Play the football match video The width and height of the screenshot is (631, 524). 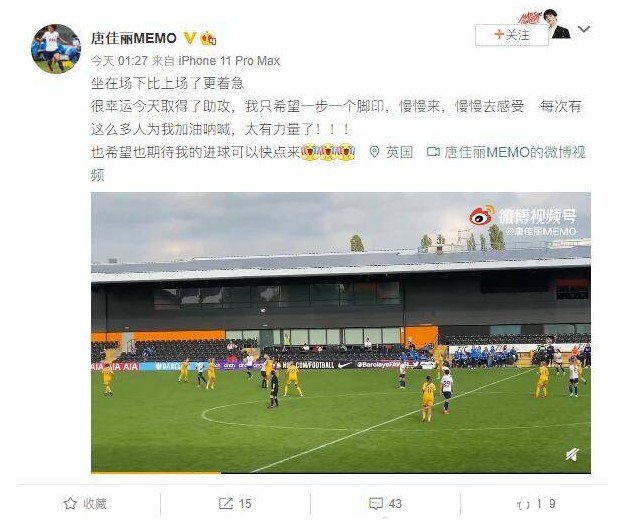[341, 332]
